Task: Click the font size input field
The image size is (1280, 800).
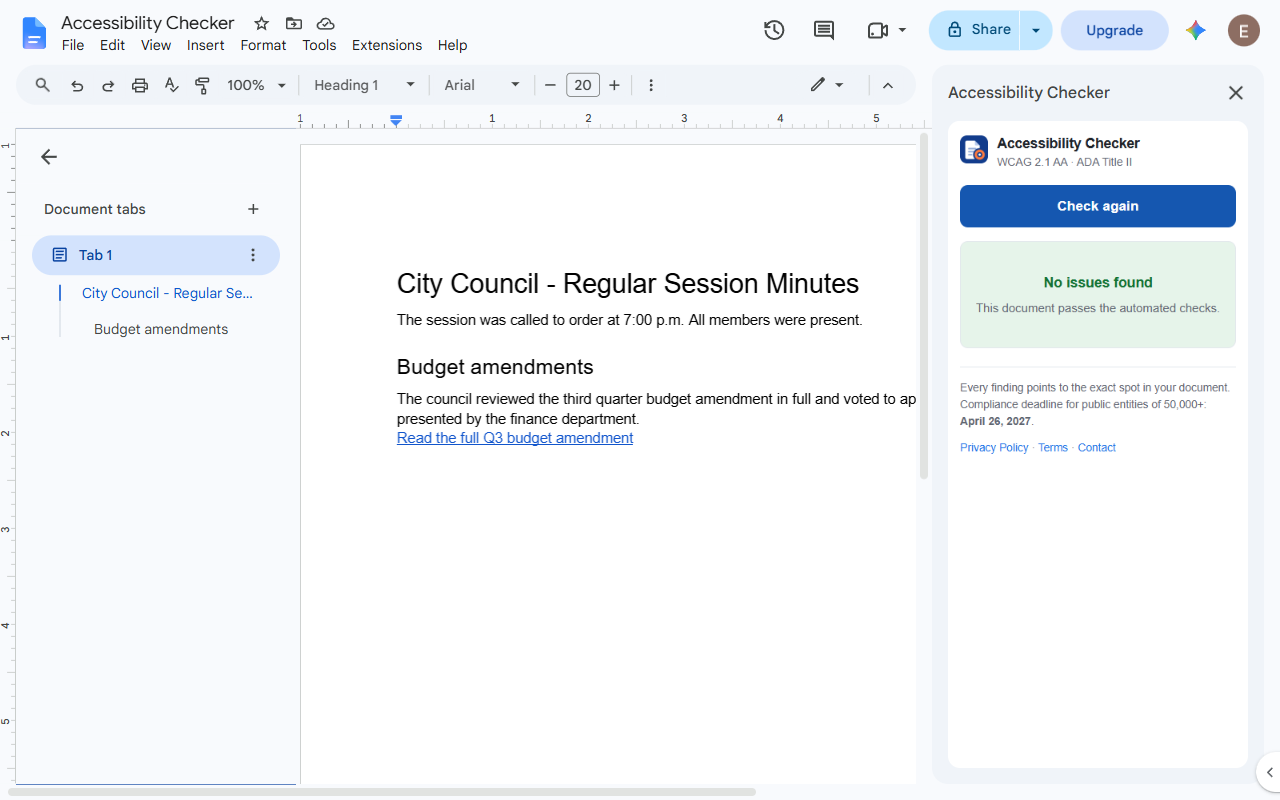Action: coord(583,85)
